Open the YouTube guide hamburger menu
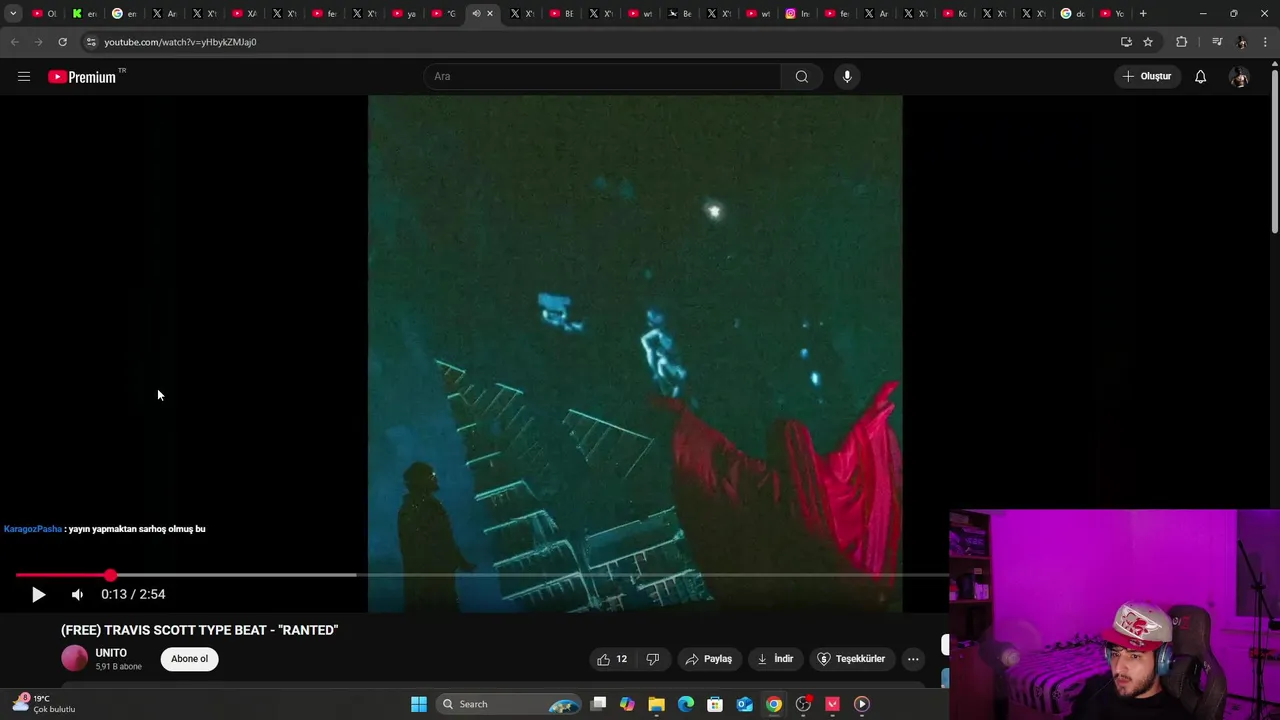This screenshot has height=720, width=1280. [24, 77]
